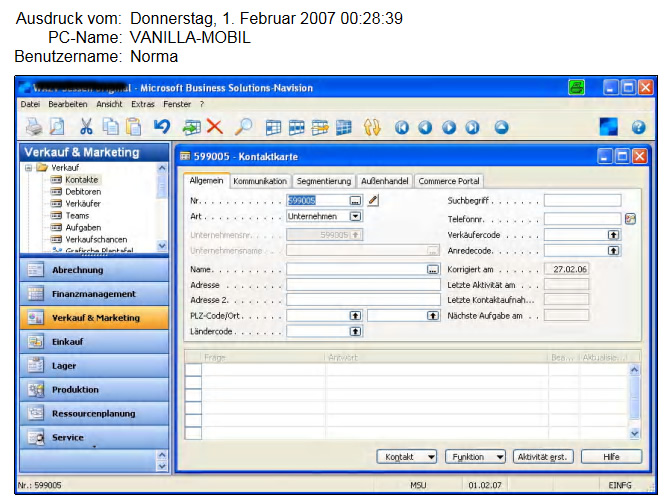Click the List up-arrow toolbar icon

tap(502, 127)
